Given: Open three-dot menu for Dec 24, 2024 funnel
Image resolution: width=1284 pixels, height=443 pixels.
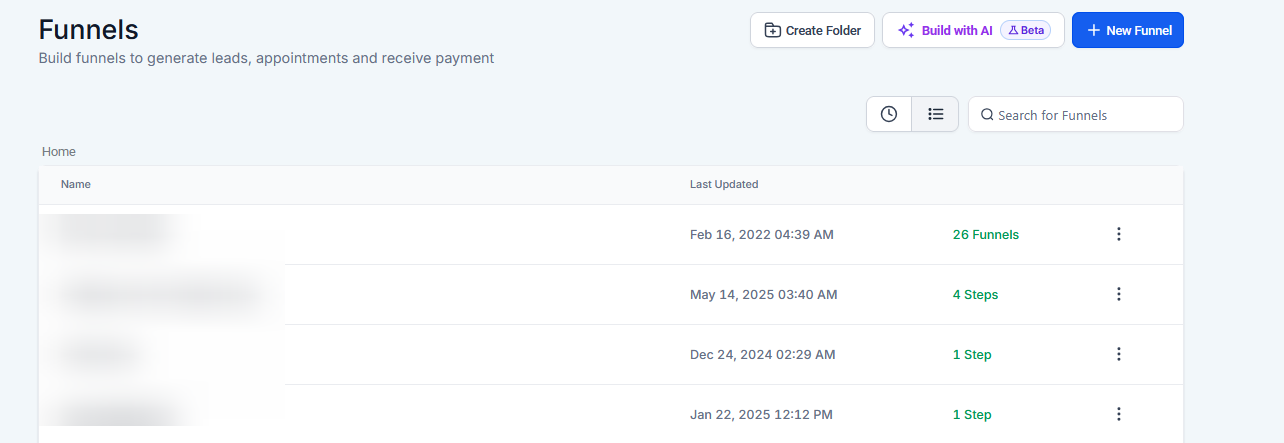Looking at the screenshot, I should 1119,354.
